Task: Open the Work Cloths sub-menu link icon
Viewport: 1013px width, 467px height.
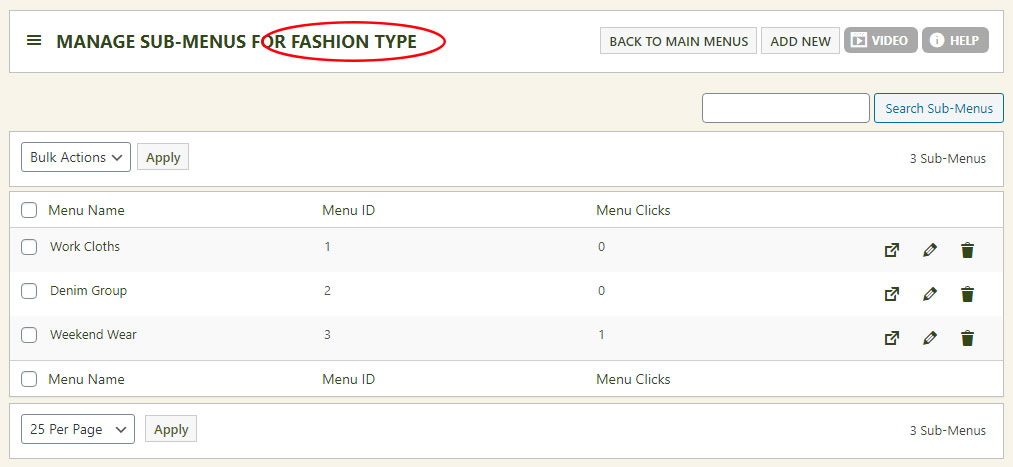Action: tap(891, 250)
